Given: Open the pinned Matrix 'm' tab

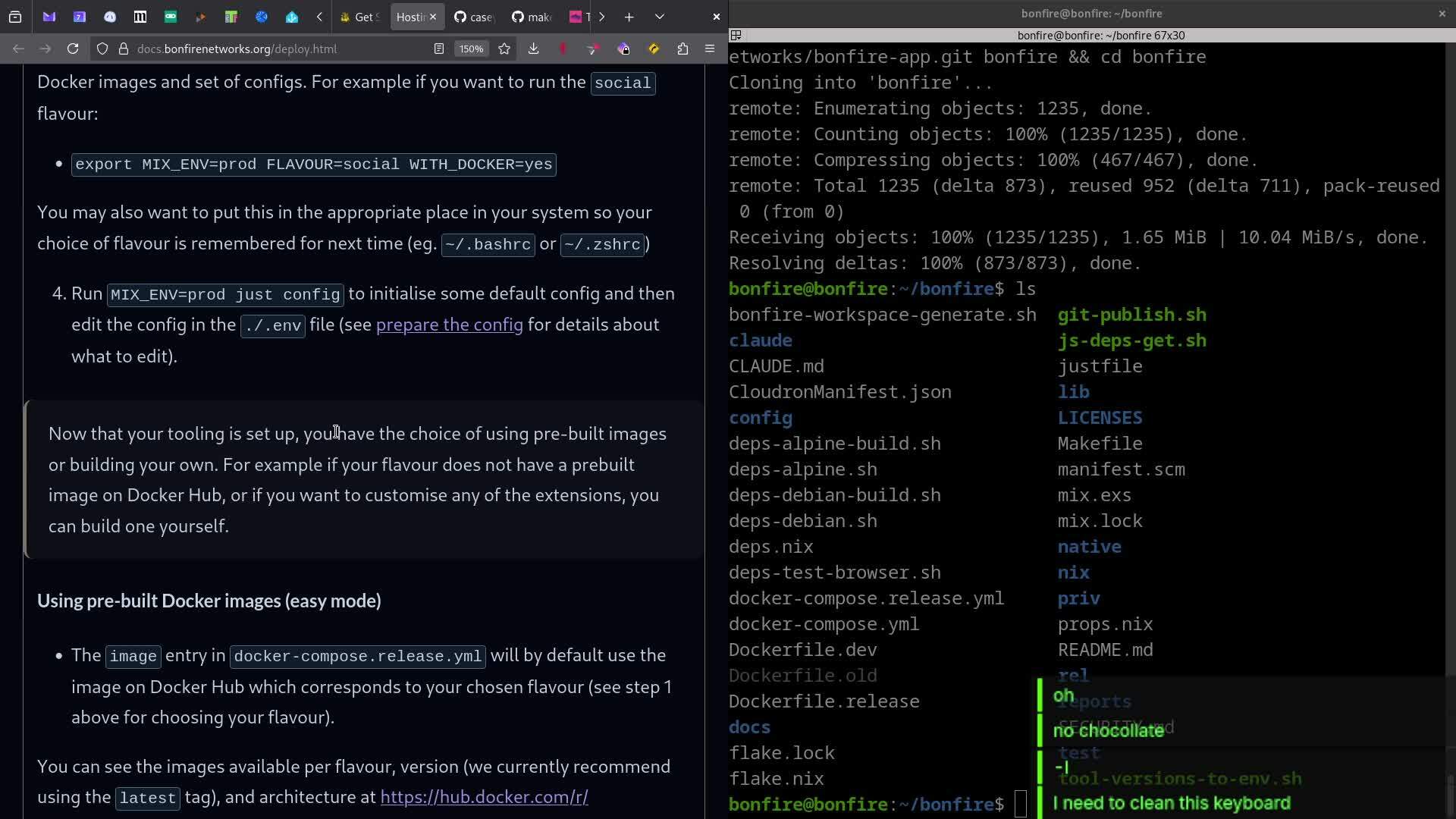Looking at the screenshot, I should click(x=140, y=17).
